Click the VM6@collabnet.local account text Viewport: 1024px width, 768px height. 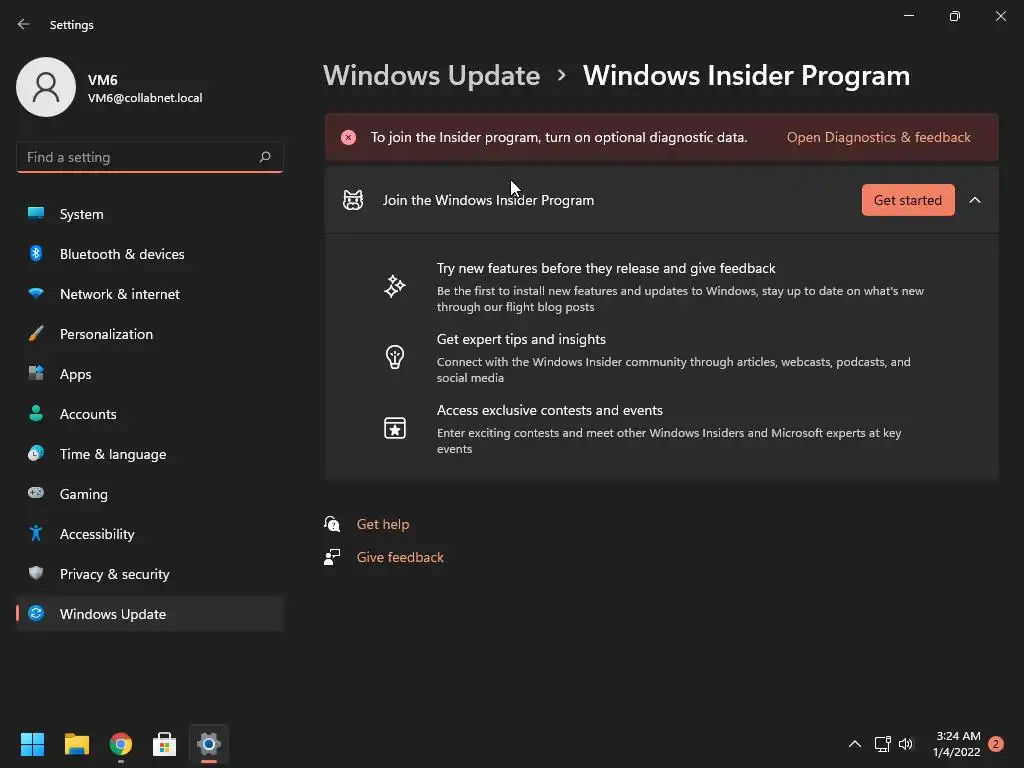[145, 98]
